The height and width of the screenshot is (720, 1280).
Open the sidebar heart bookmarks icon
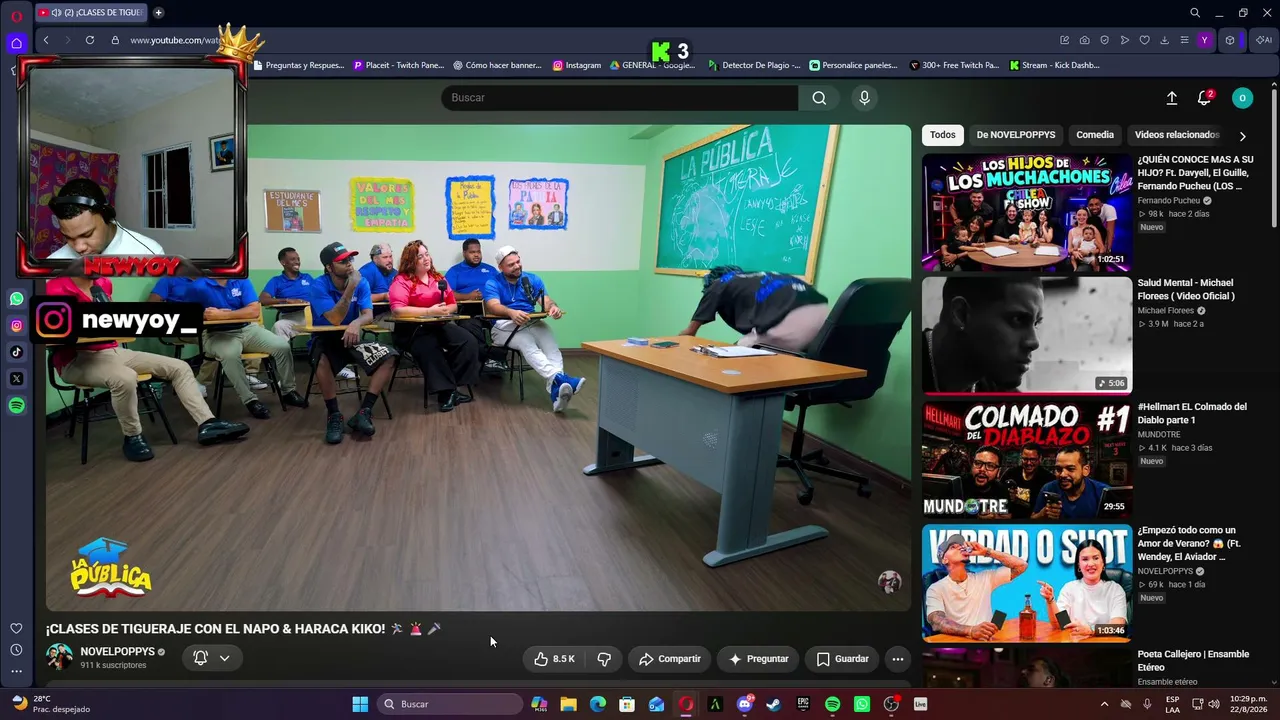(x=16, y=628)
